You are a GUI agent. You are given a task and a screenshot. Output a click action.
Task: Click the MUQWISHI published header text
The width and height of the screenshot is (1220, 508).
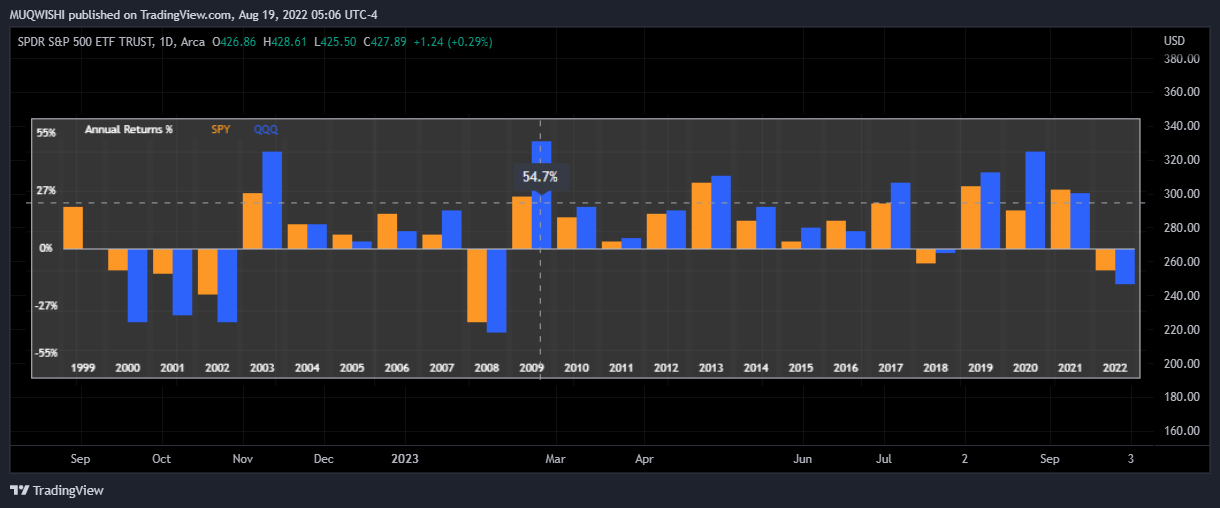pyautogui.click(x=195, y=14)
